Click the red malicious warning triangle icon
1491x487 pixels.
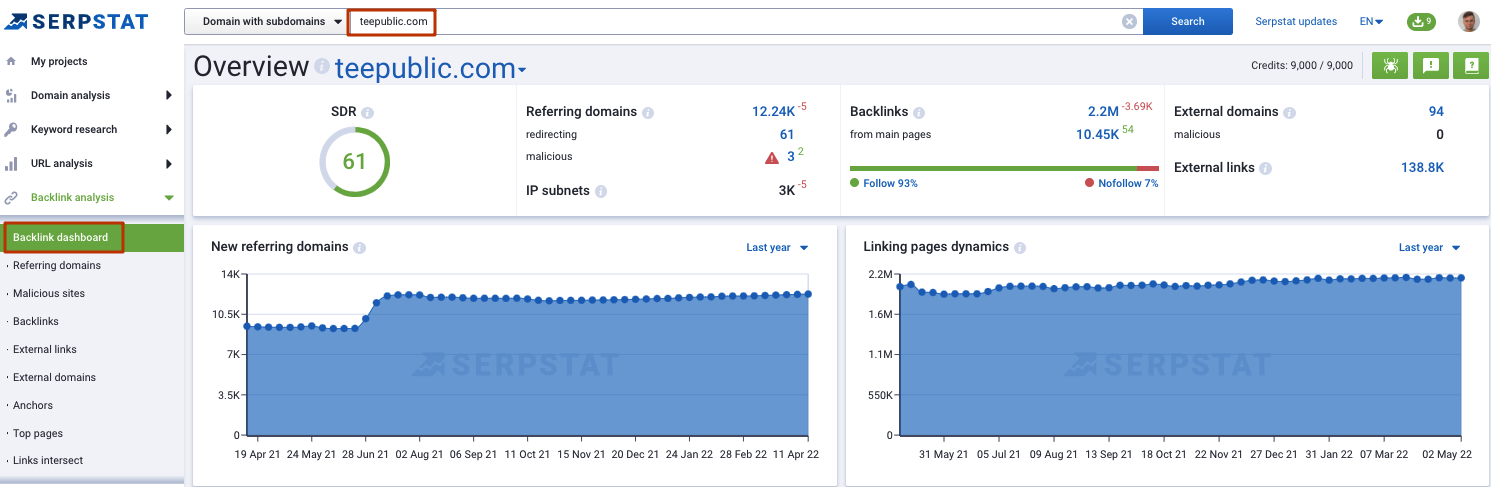point(772,158)
